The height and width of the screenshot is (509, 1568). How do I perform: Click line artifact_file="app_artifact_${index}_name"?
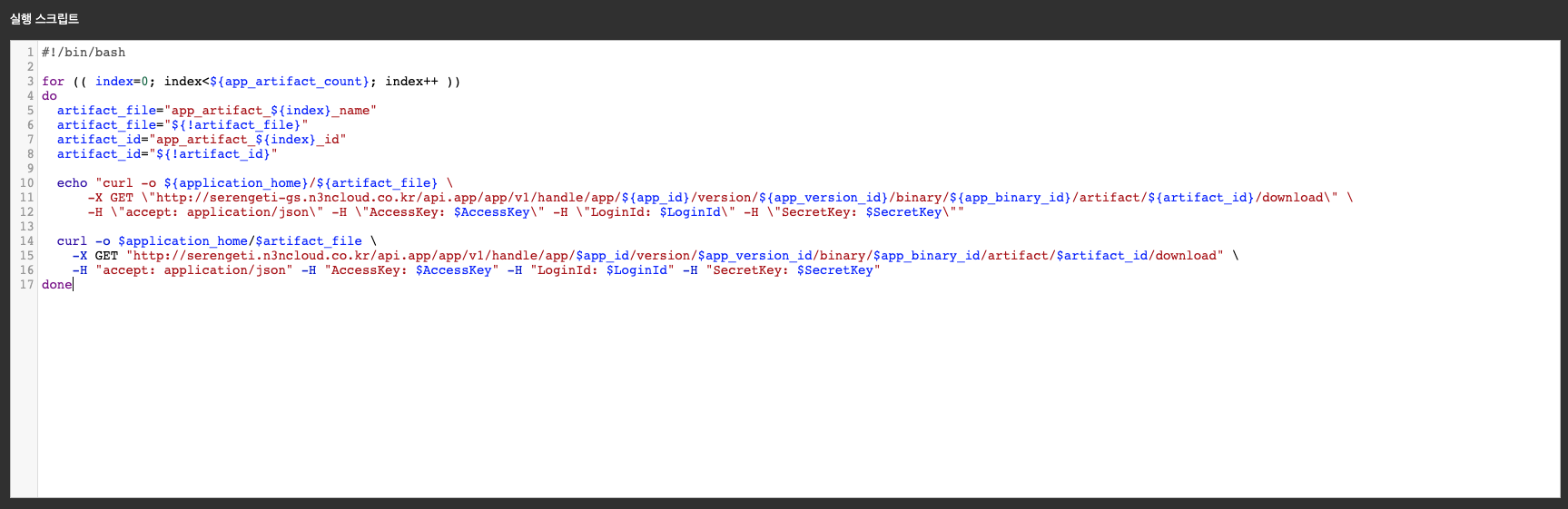pos(216,111)
